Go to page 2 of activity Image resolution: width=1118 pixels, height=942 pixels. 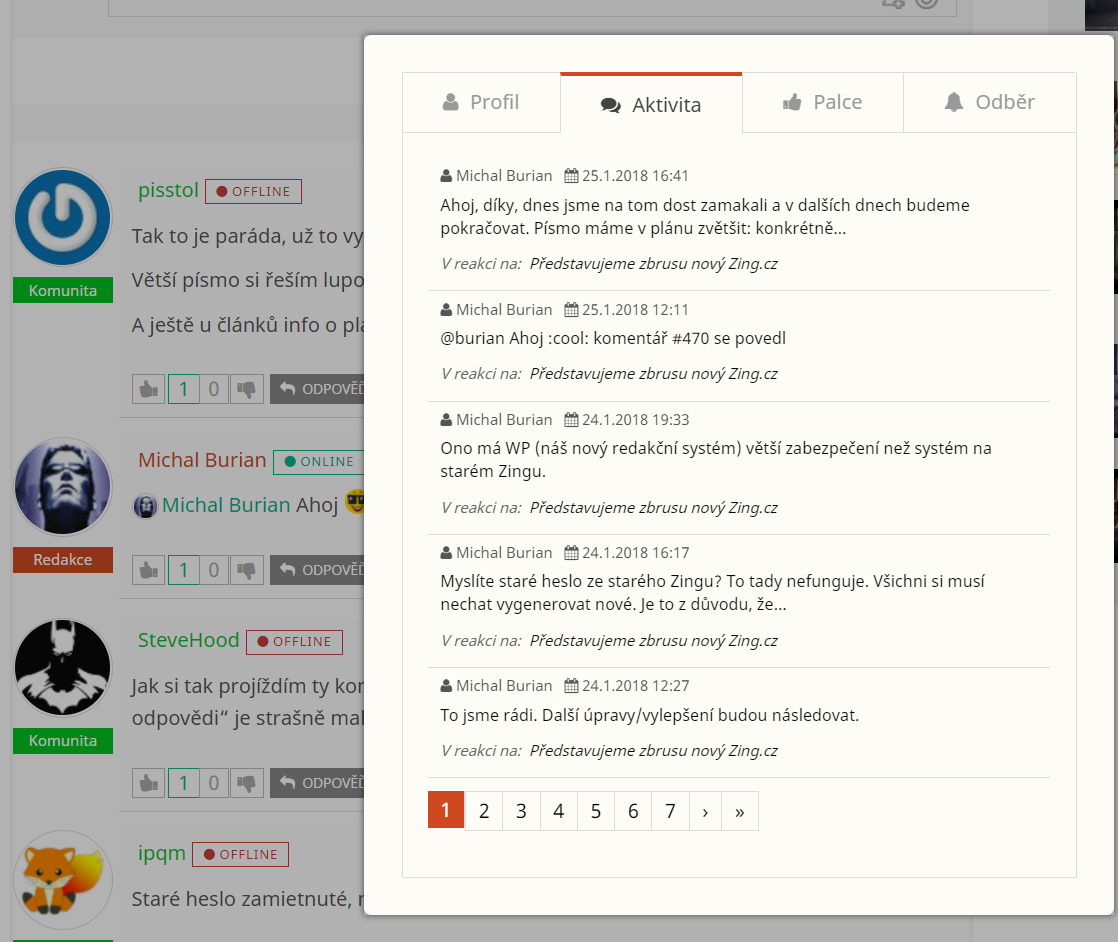tap(484, 811)
